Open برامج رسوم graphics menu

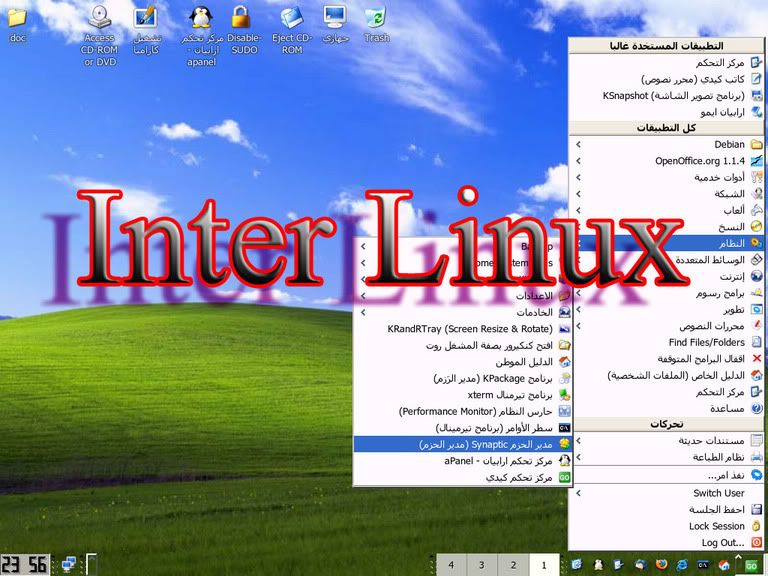point(667,293)
